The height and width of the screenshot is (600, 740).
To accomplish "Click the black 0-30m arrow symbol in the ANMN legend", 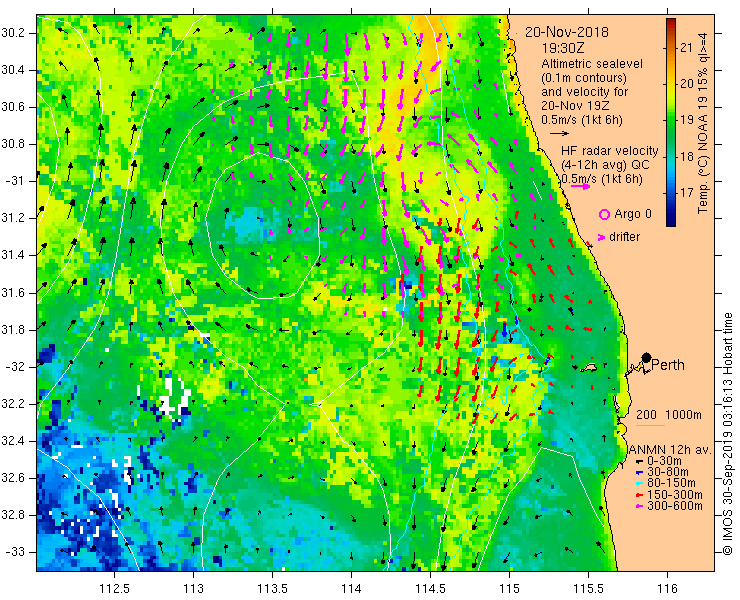I will pyautogui.click(x=639, y=461).
